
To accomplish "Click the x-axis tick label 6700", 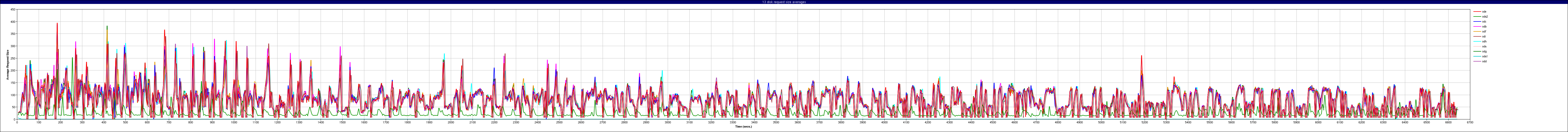I will [1470, 122].
